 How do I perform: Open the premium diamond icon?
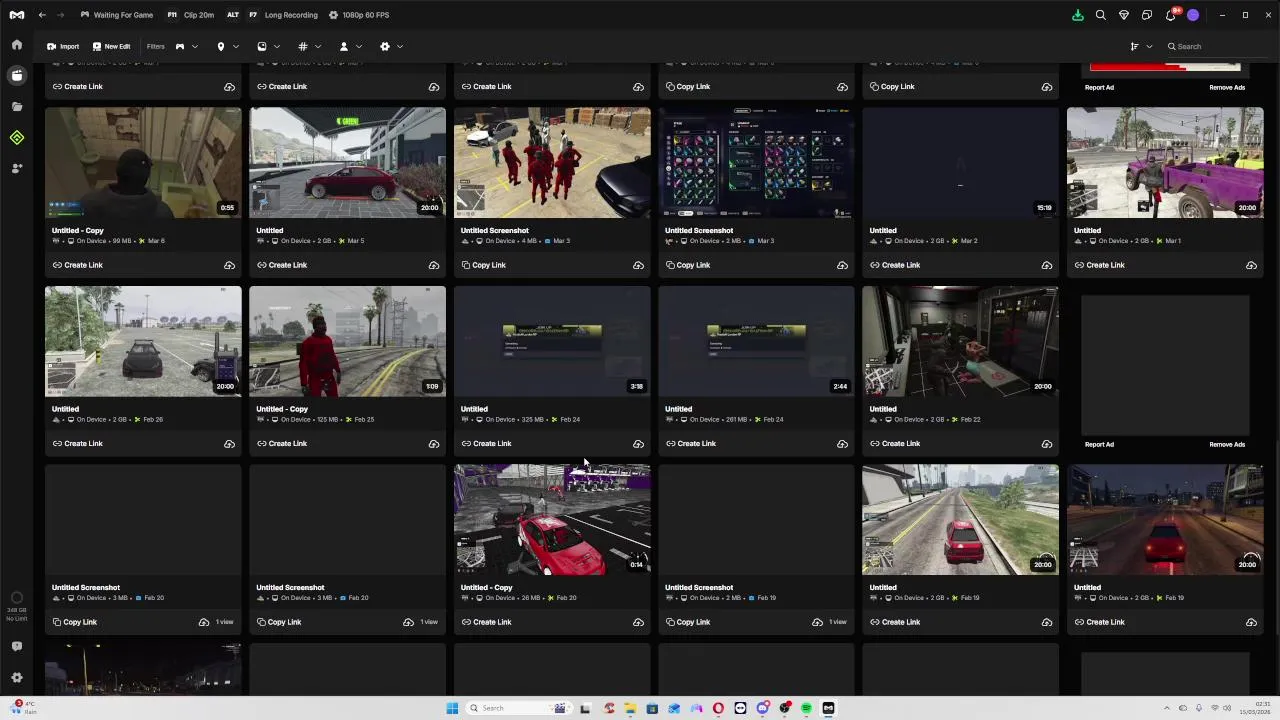click(1124, 15)
